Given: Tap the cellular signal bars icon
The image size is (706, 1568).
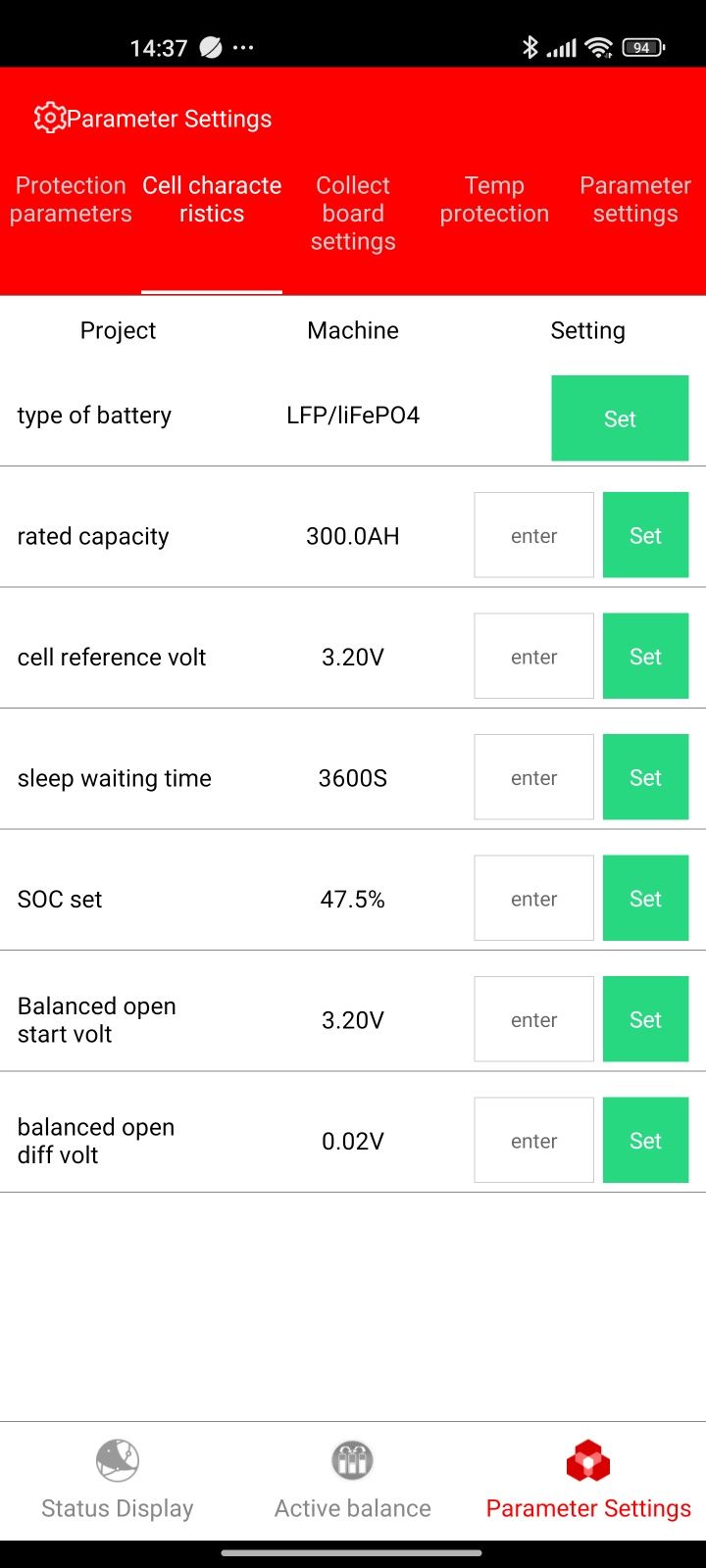Looking at the screenshot, I should pyautogui.click(x=562, y=47).
